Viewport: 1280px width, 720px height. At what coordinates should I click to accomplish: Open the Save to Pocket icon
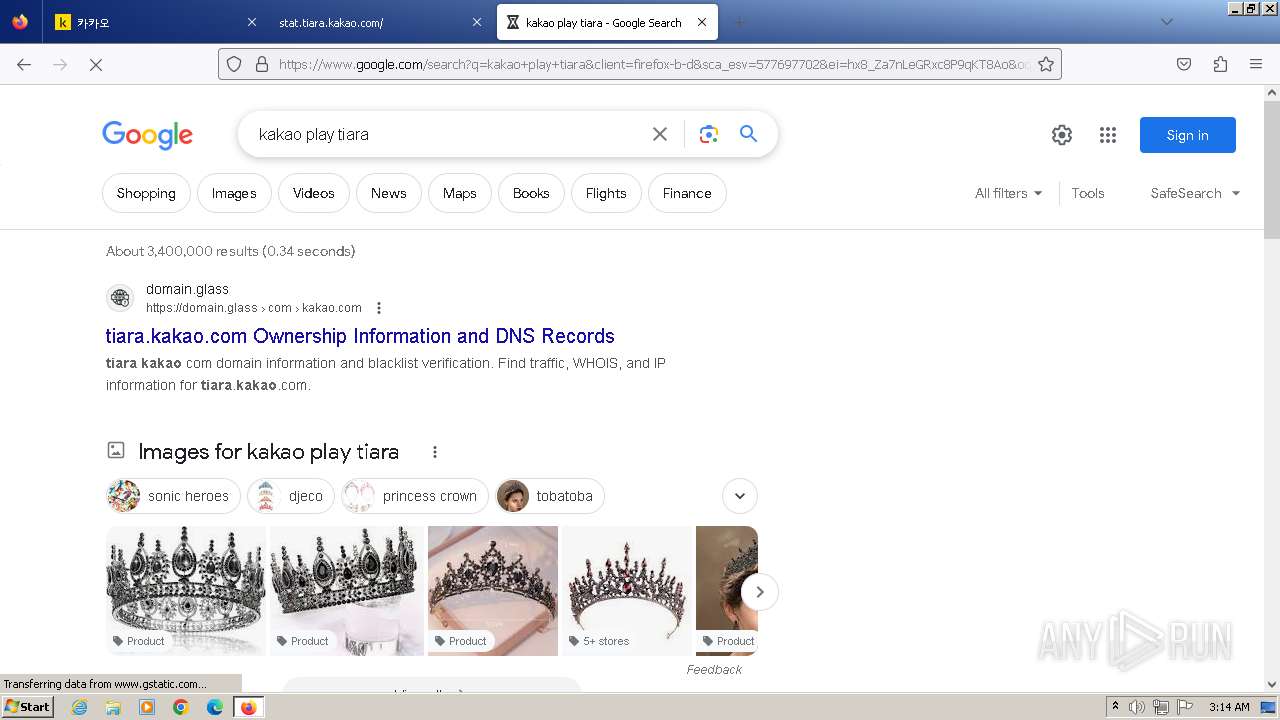click(x=1184, y=64)
